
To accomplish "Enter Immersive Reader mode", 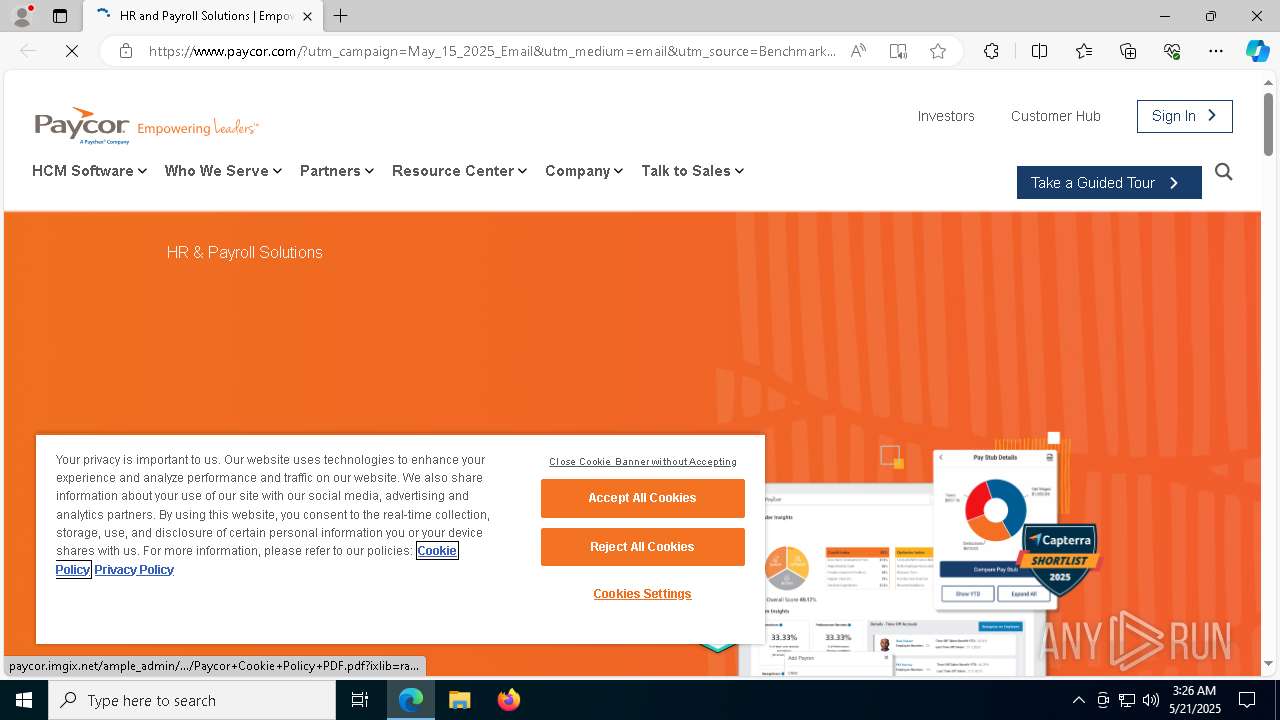I will coord(898,51).
